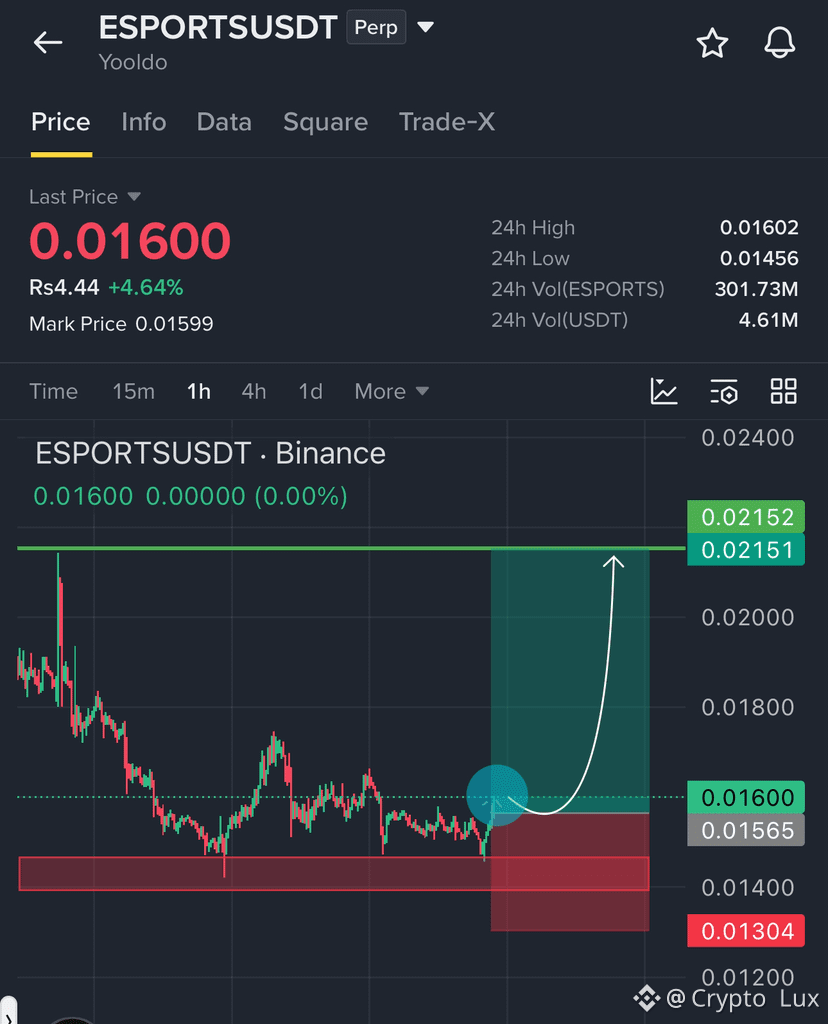Screen dimensions: 828x1024
Task: Click the 0.02151 target price label
Action: [x=746, y=549]
